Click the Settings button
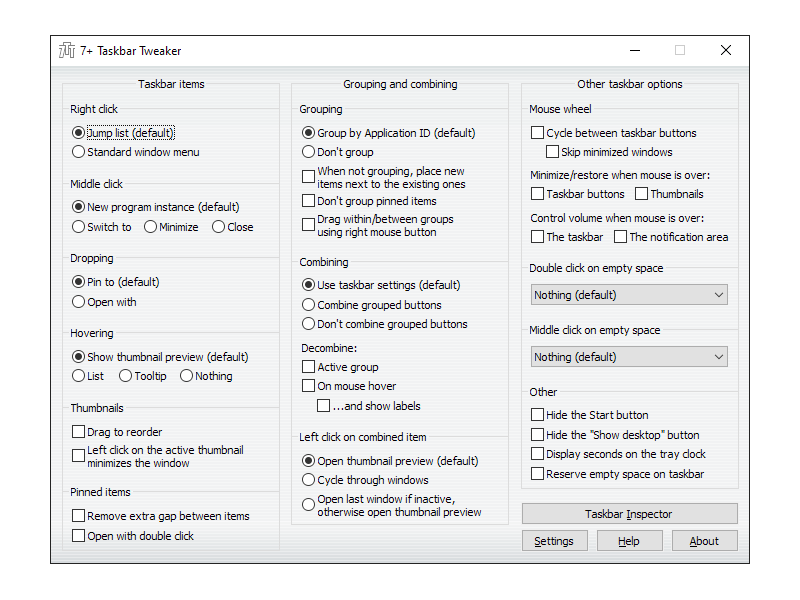Viewport: 800px width, 600px height. point(554,541)
